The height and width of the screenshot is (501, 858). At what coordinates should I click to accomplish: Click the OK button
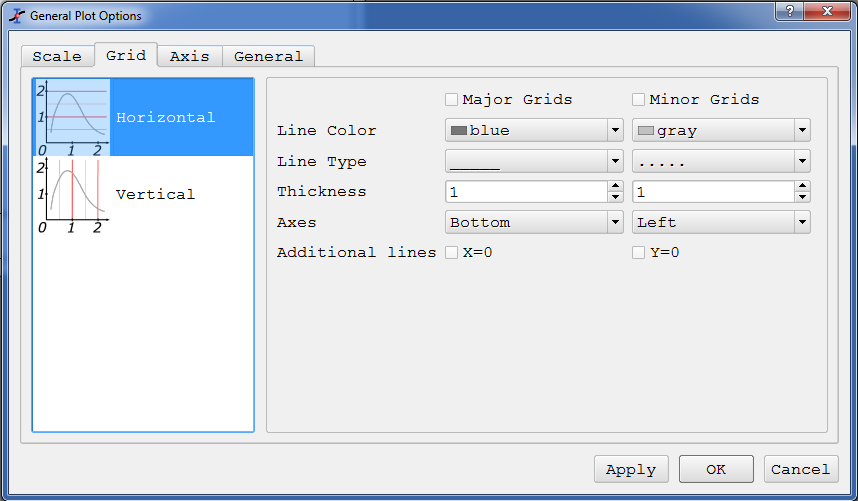[x=716, y=469]
